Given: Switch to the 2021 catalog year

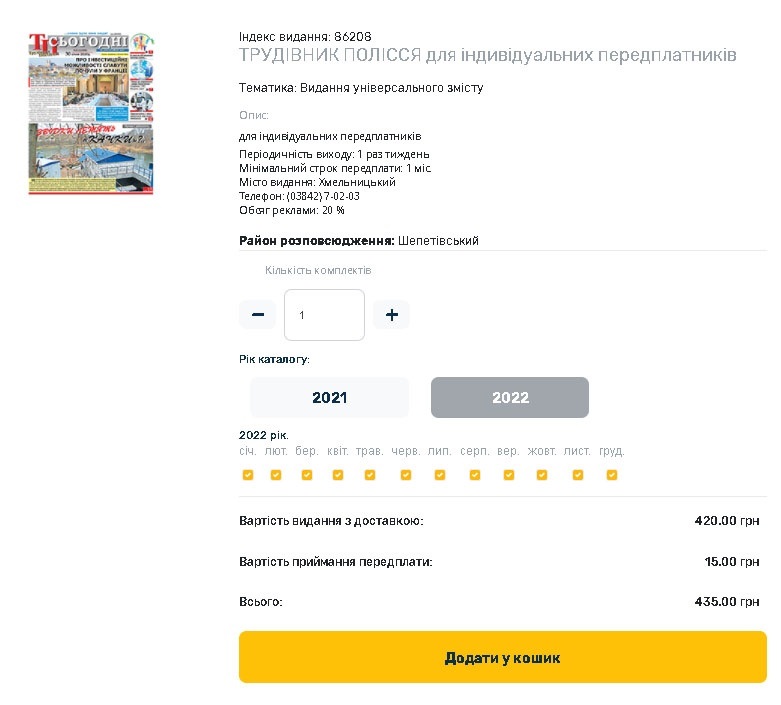Looking at the screenshot, I should click(x=329, y=397).
